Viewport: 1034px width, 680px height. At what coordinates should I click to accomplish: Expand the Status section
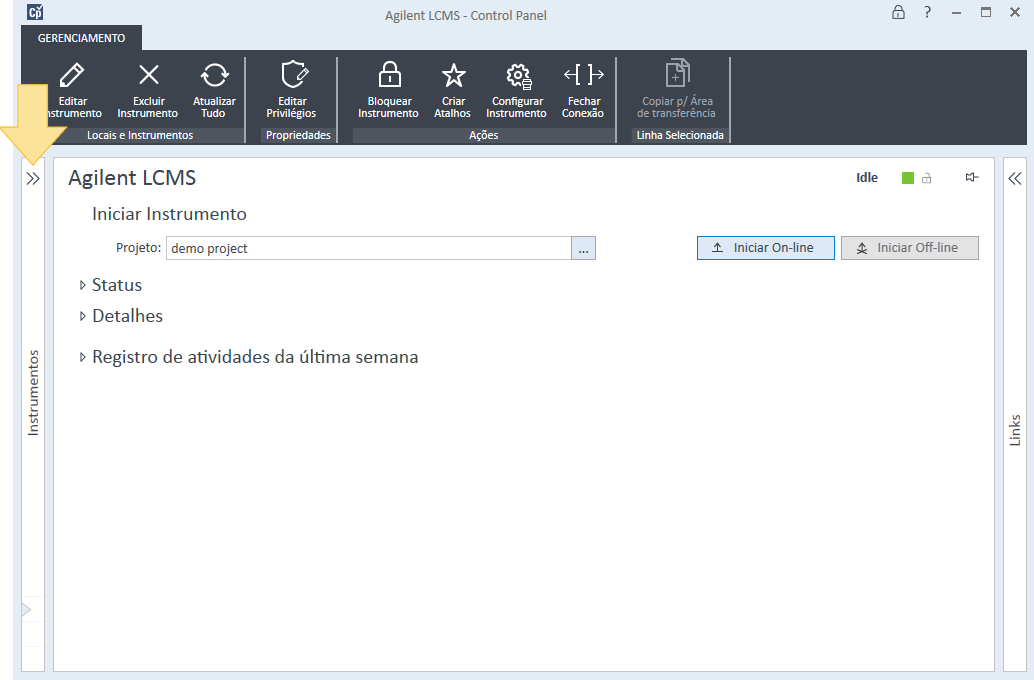(82, 285)
